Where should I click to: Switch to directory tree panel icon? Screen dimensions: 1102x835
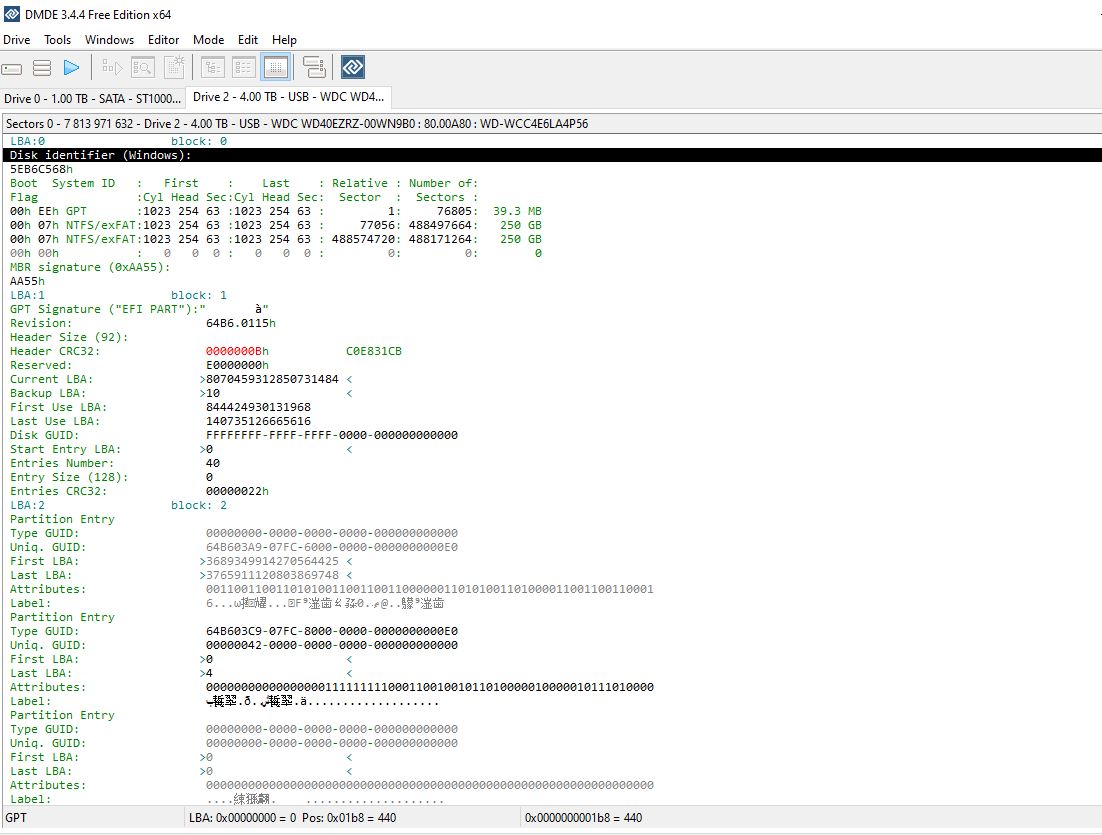tap(213, 67)
